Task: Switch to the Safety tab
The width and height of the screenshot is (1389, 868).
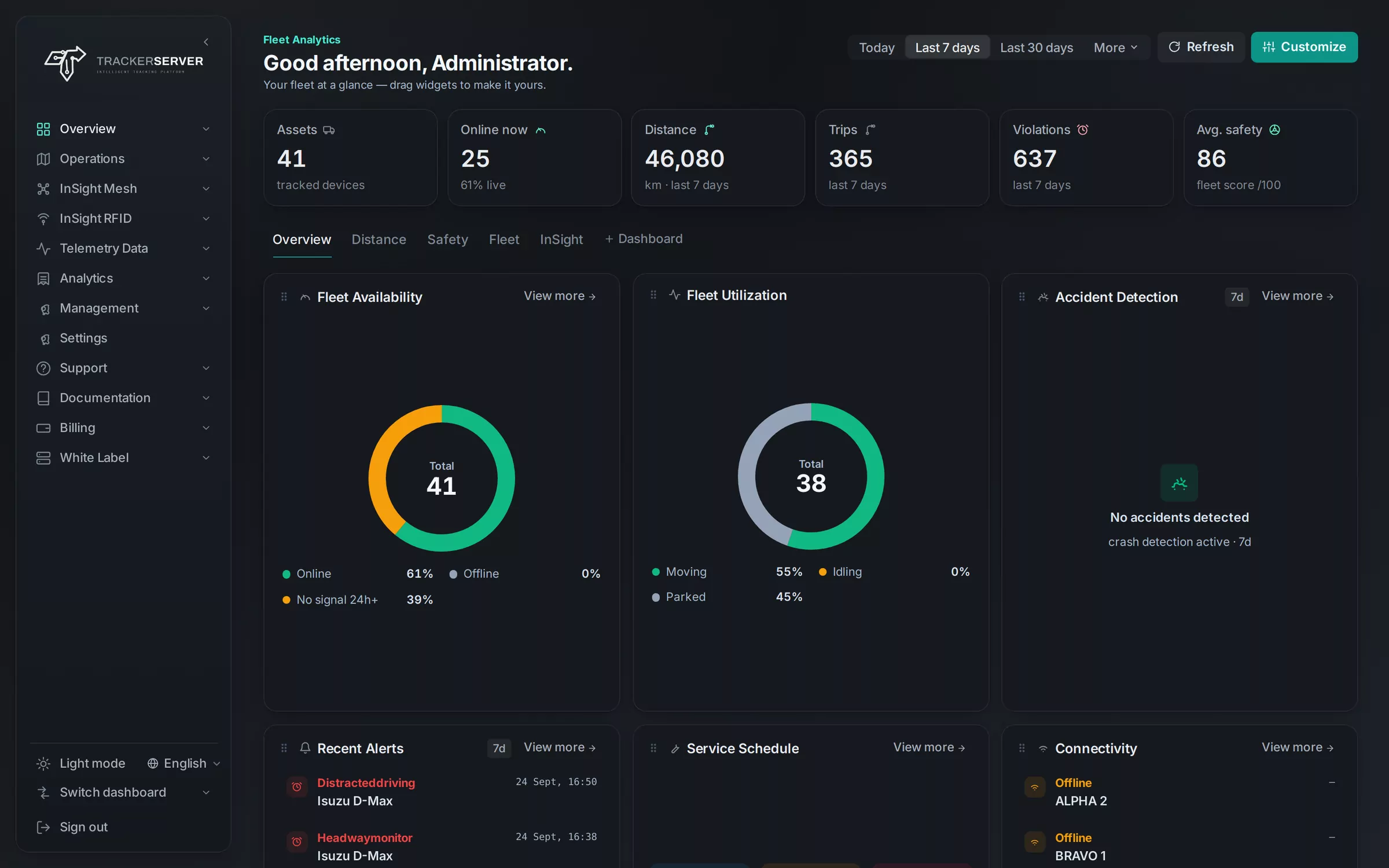Action: (447, 240)
